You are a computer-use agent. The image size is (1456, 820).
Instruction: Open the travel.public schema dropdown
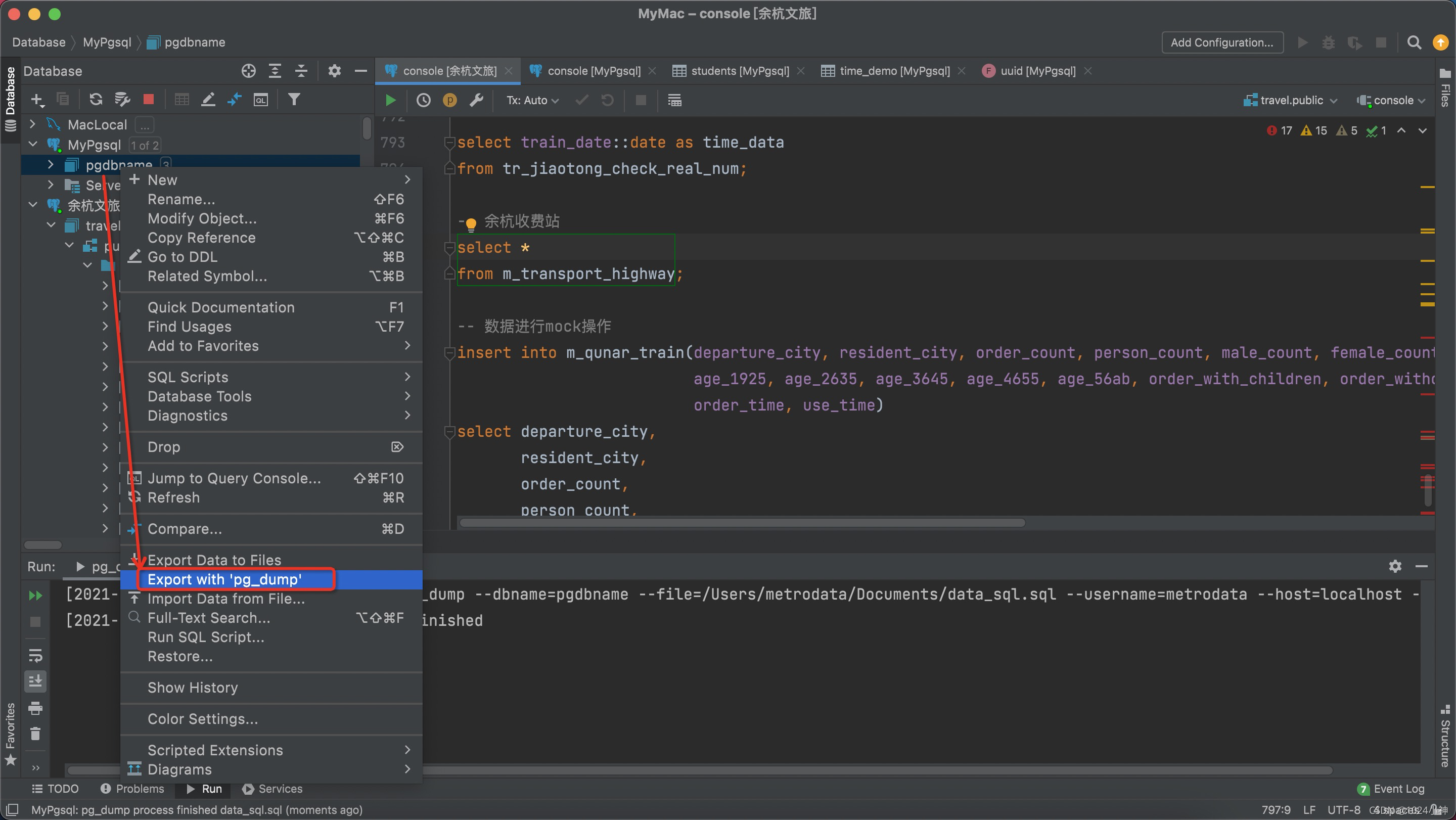[x=1291, y=101]
